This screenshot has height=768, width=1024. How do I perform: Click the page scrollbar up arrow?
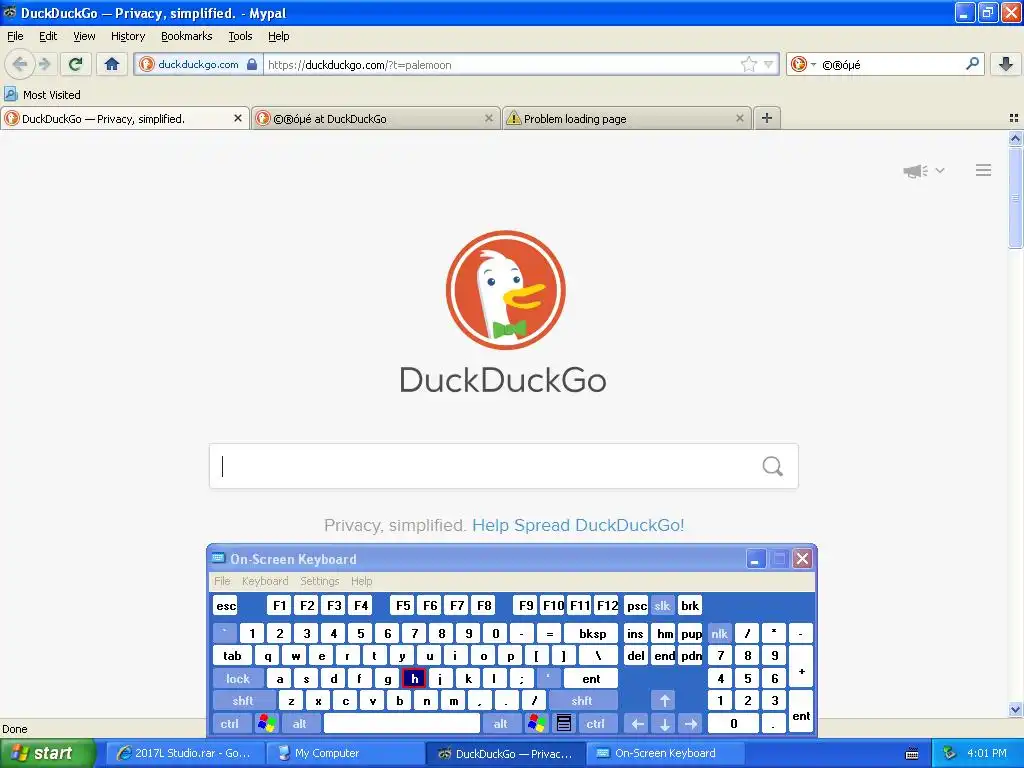coord(1015,138)
